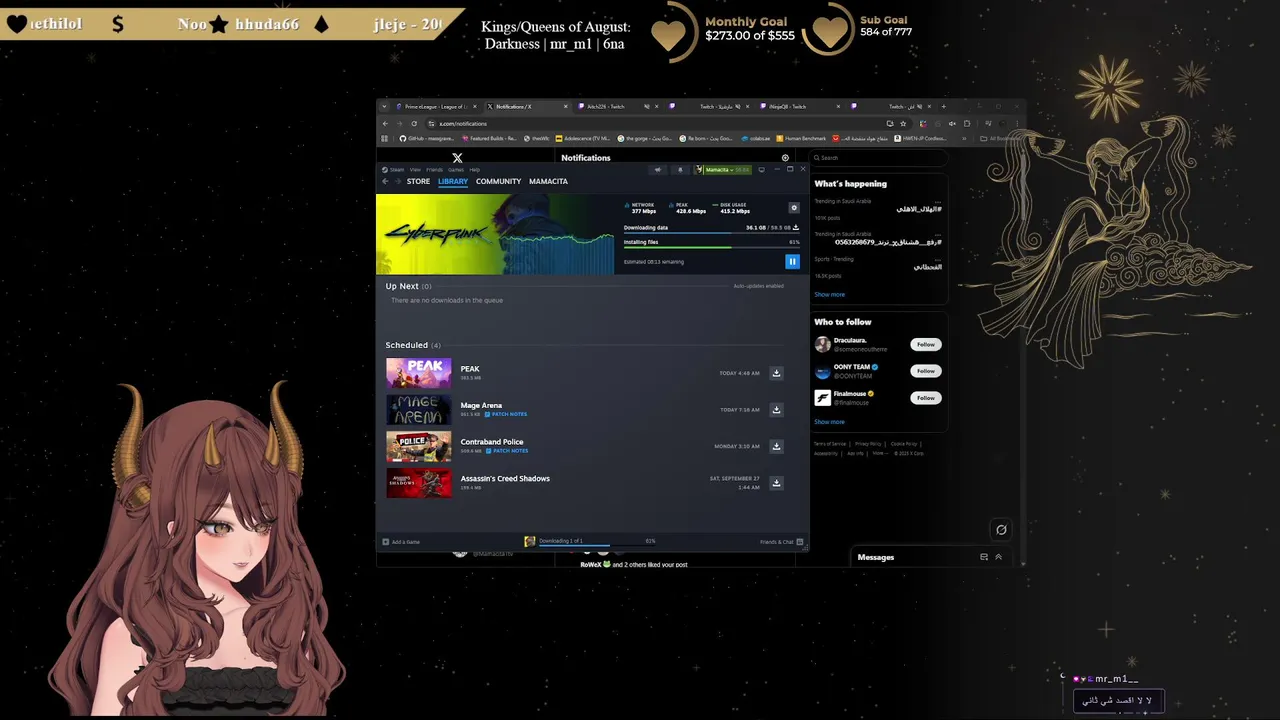Click Show more under Who to follow
The image size is (1280, 720).
[829, 422]
